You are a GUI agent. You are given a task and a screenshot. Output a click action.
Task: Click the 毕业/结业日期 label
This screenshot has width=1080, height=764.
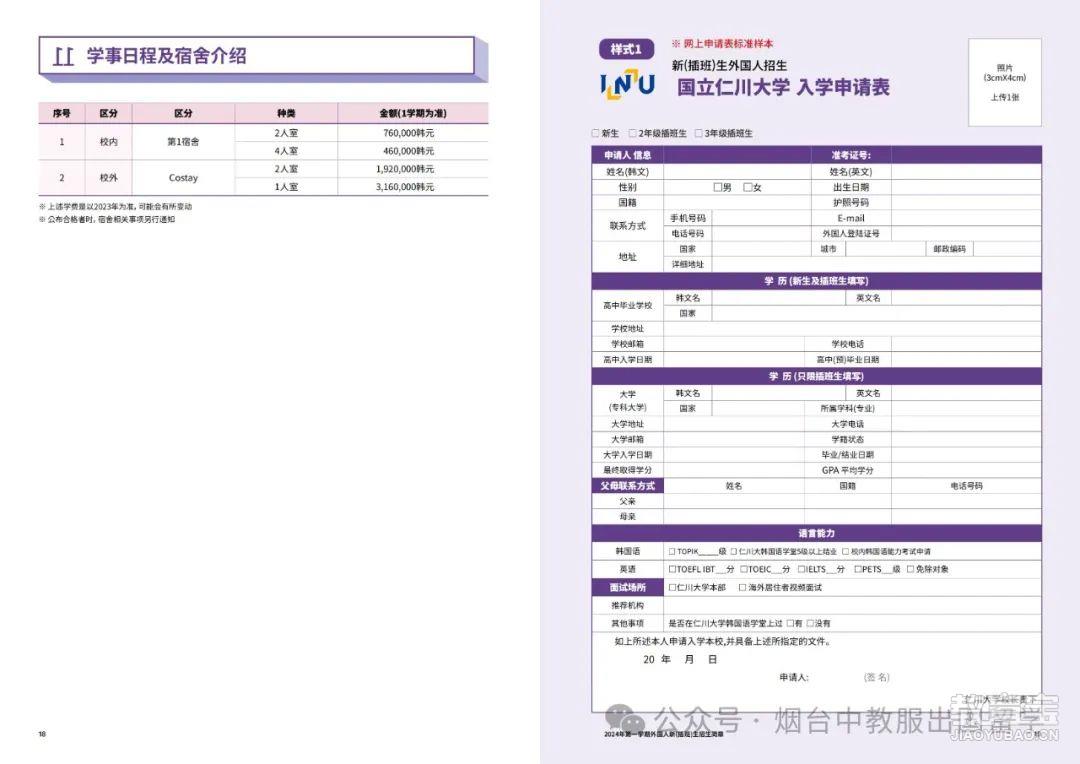point(847,455)
